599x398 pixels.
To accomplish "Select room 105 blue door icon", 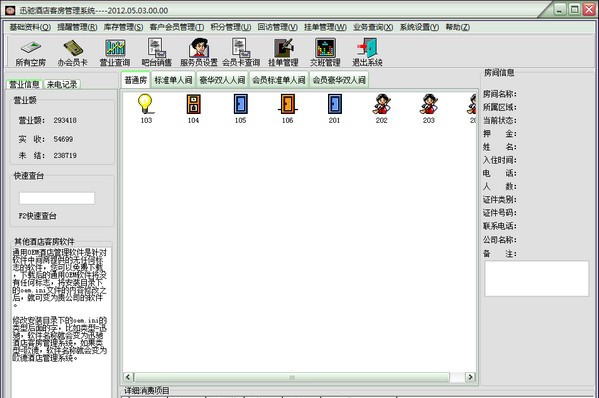I will [240, 104].
